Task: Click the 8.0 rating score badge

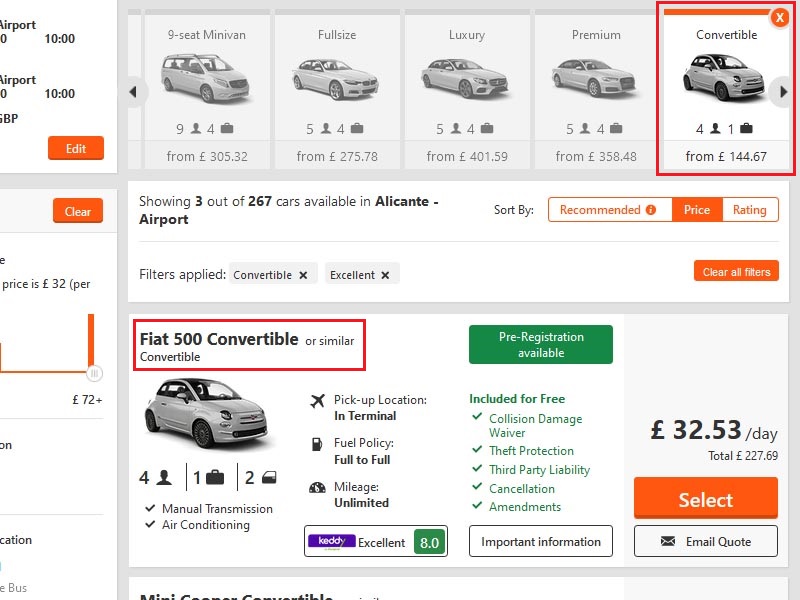Action: [x=429, y=542]
